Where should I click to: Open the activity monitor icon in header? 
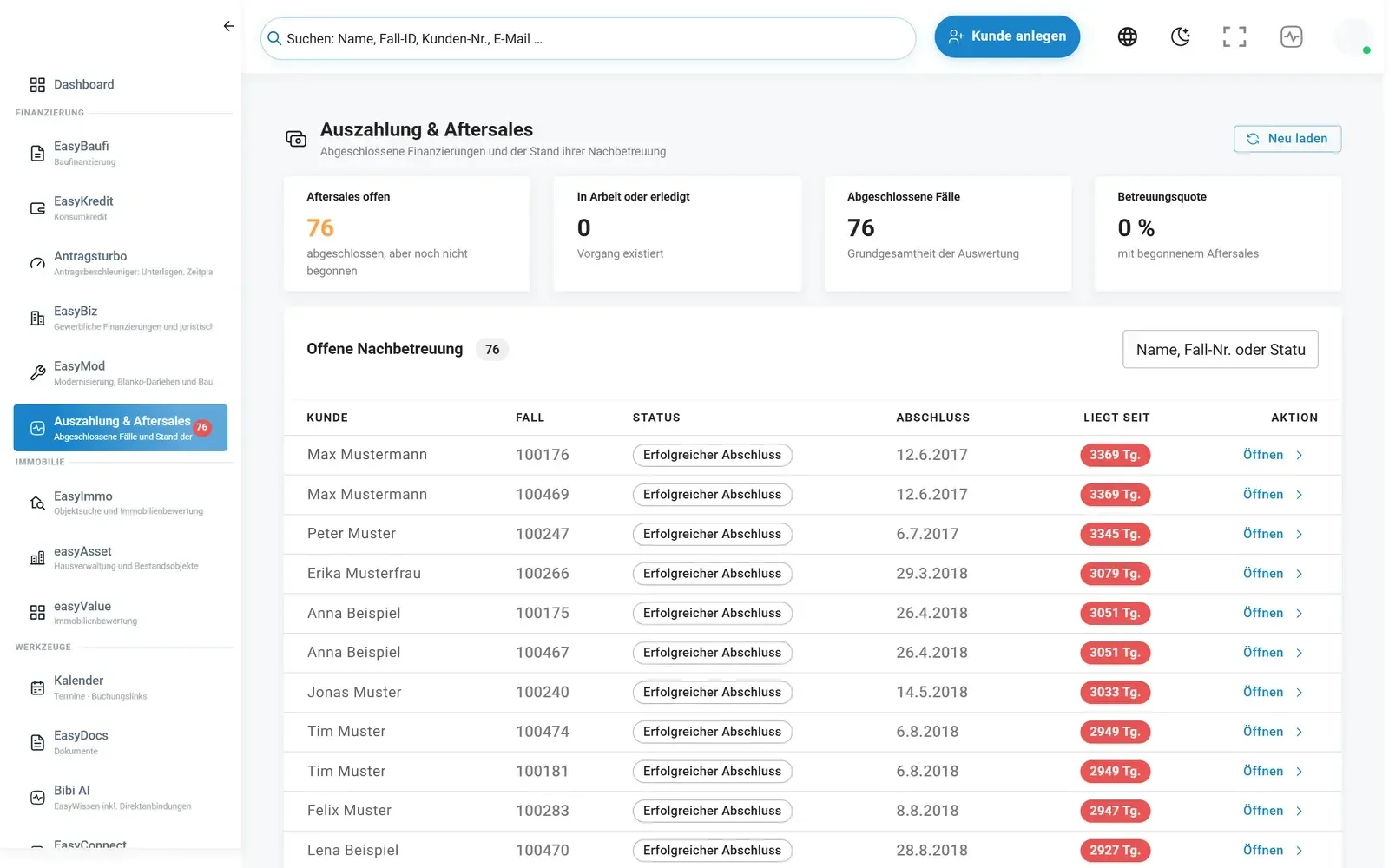point(1291,36)
